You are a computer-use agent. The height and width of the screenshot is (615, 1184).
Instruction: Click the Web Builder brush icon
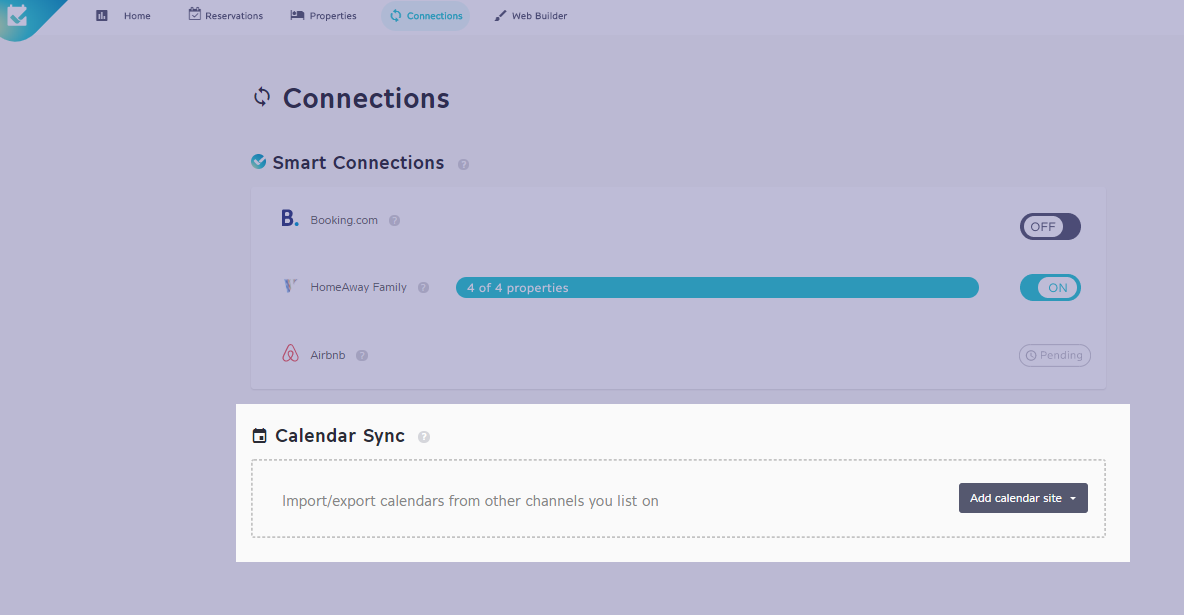click(x=500, y=16)
